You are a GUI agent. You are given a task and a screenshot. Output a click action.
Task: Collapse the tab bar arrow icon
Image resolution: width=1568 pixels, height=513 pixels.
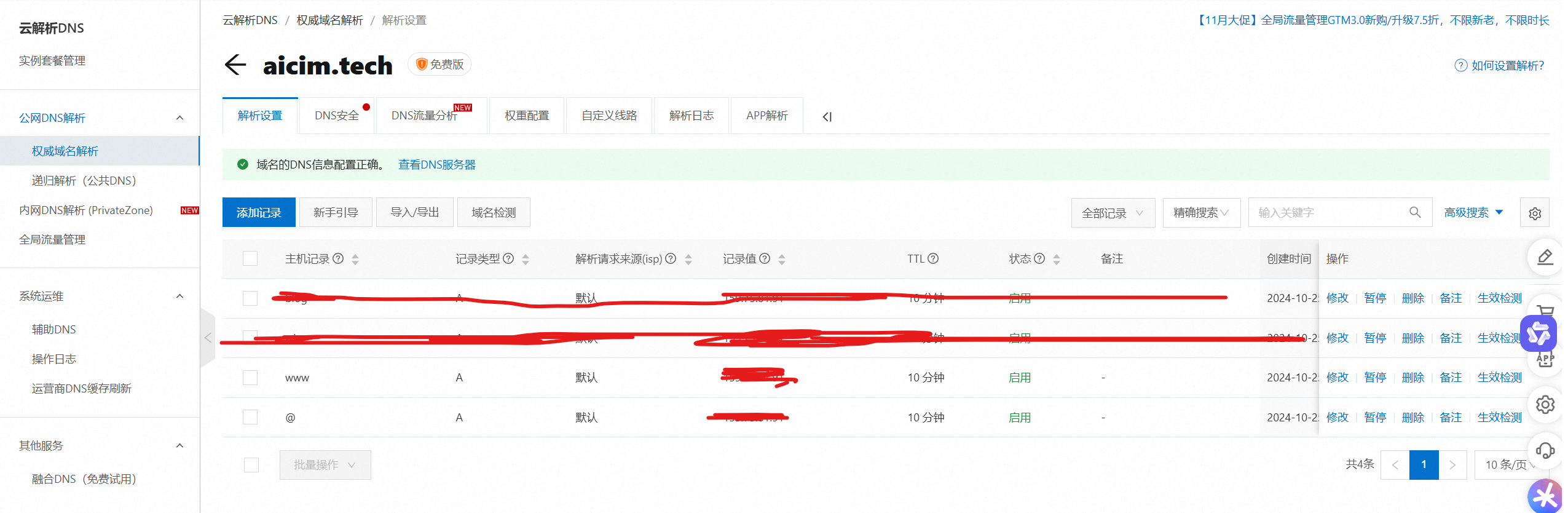click(x=827, y=116)
